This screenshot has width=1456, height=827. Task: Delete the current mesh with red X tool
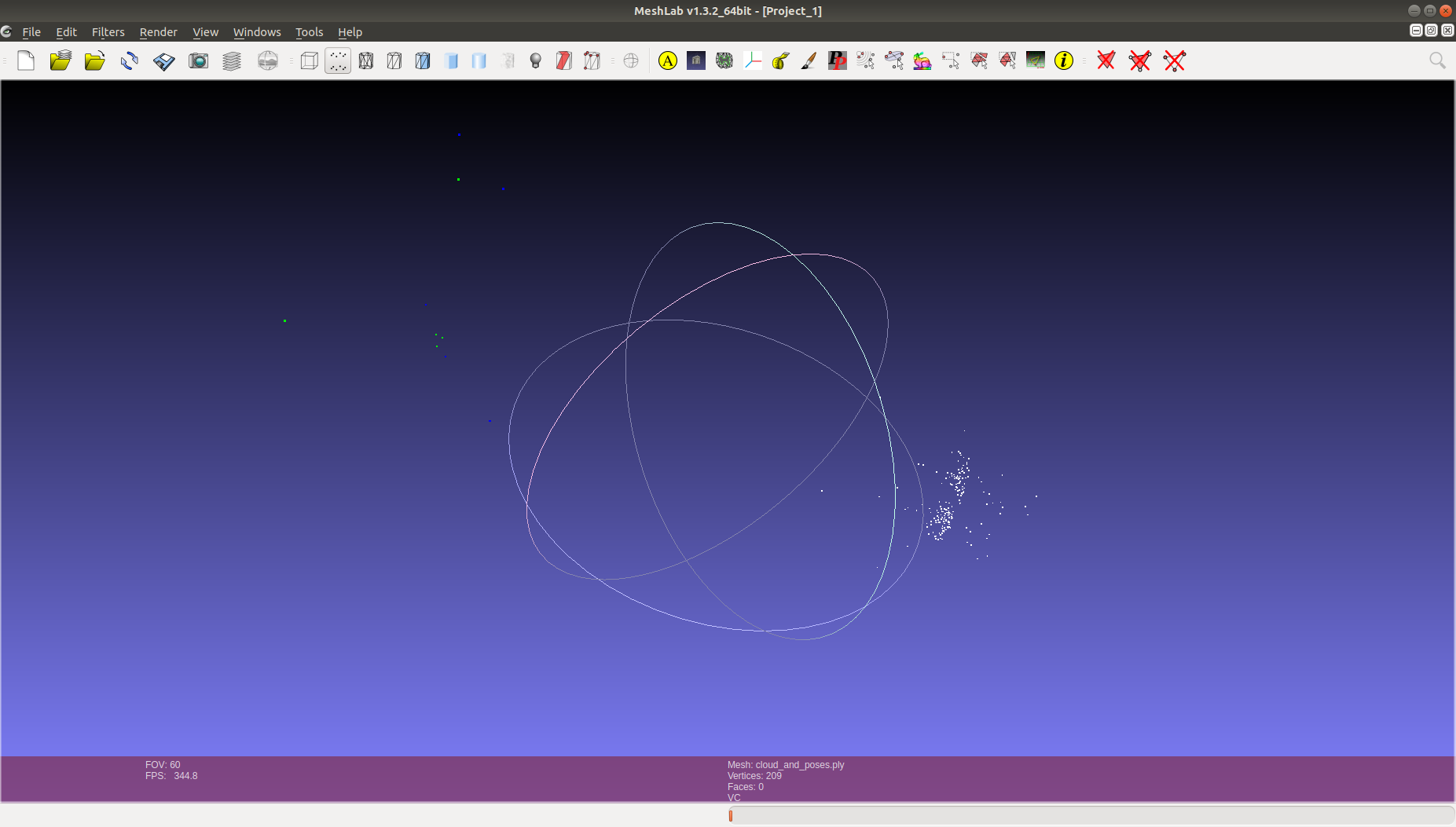[1106, 60]
